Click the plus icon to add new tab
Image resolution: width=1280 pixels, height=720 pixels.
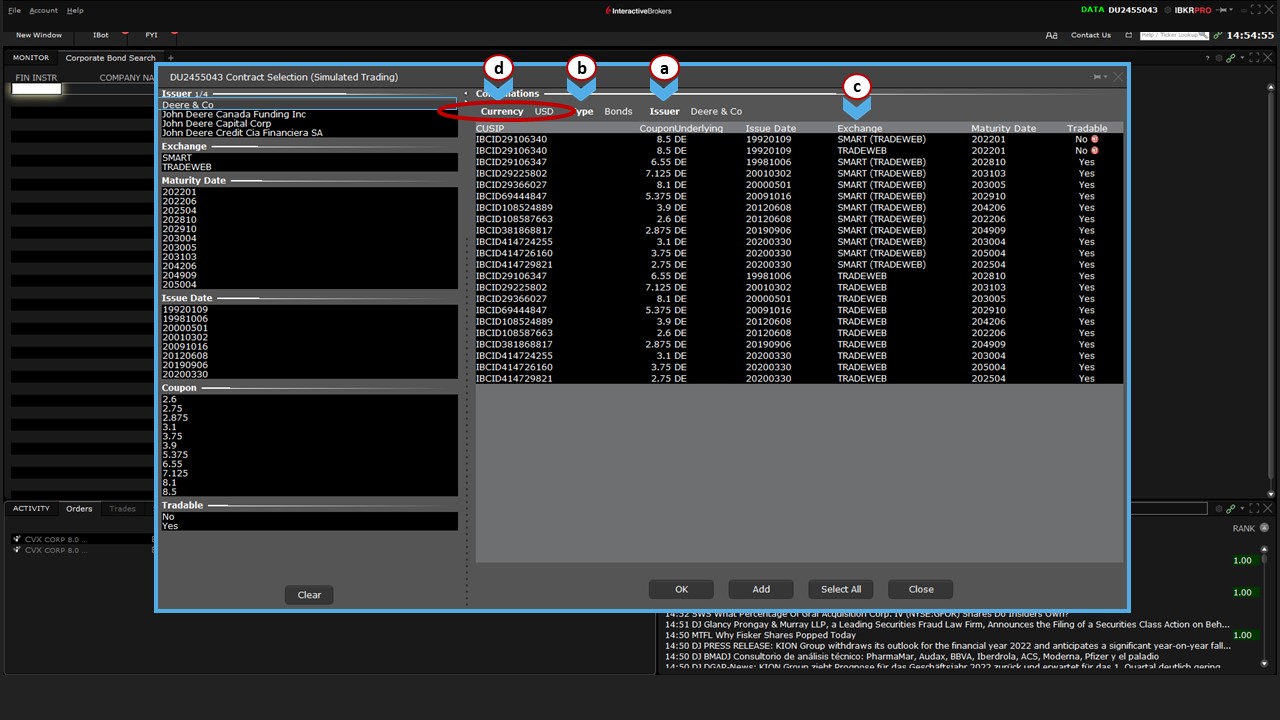(171, 58)
